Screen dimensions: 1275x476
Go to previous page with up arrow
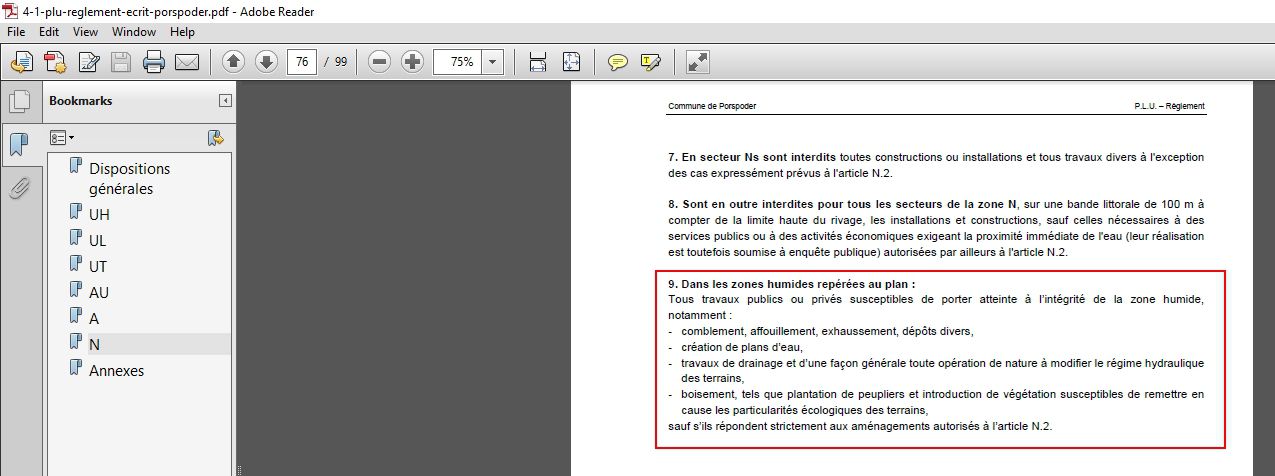[x=234, y=62]
